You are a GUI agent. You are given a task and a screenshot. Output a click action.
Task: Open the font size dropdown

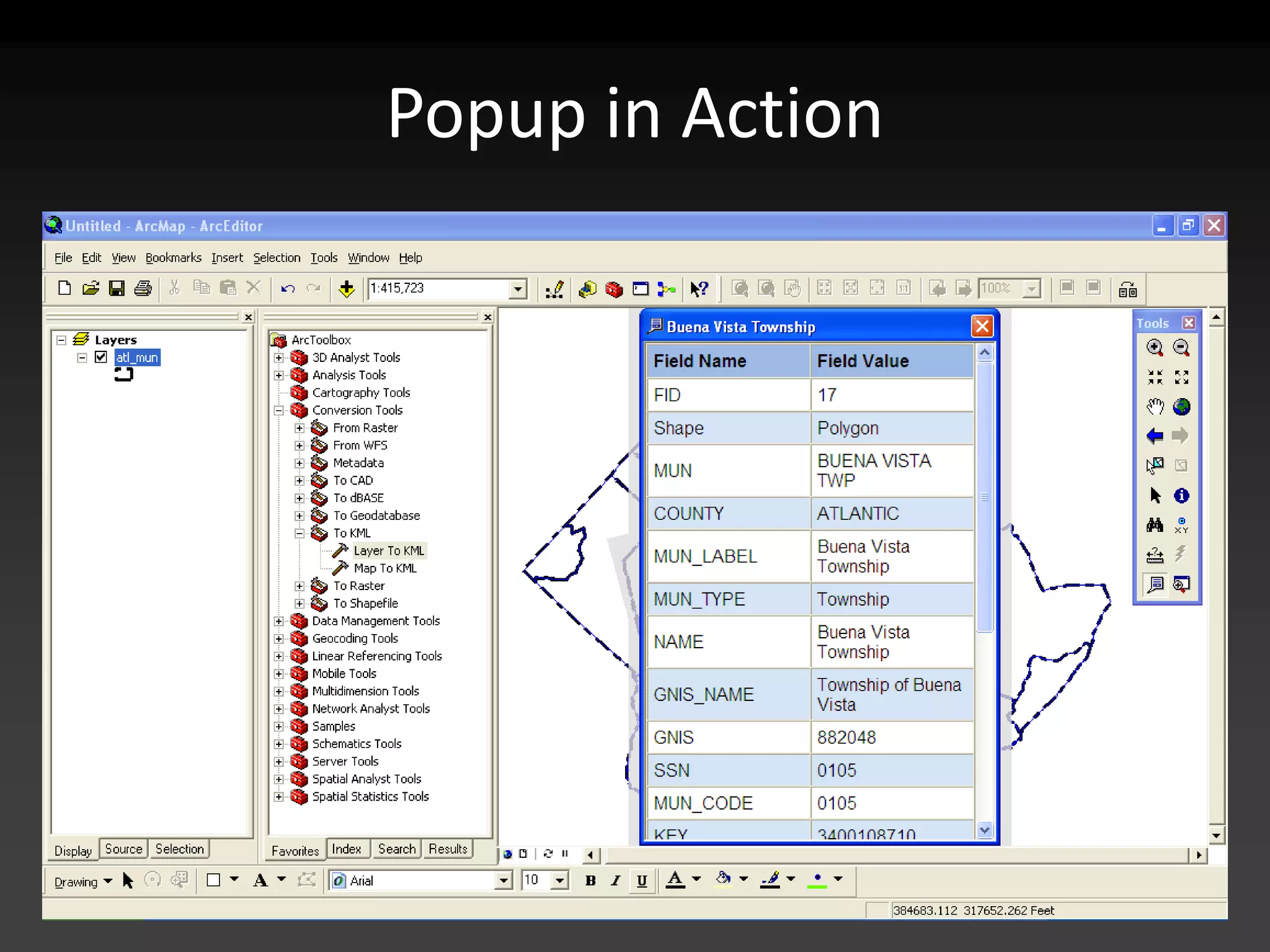pos(560,880)
